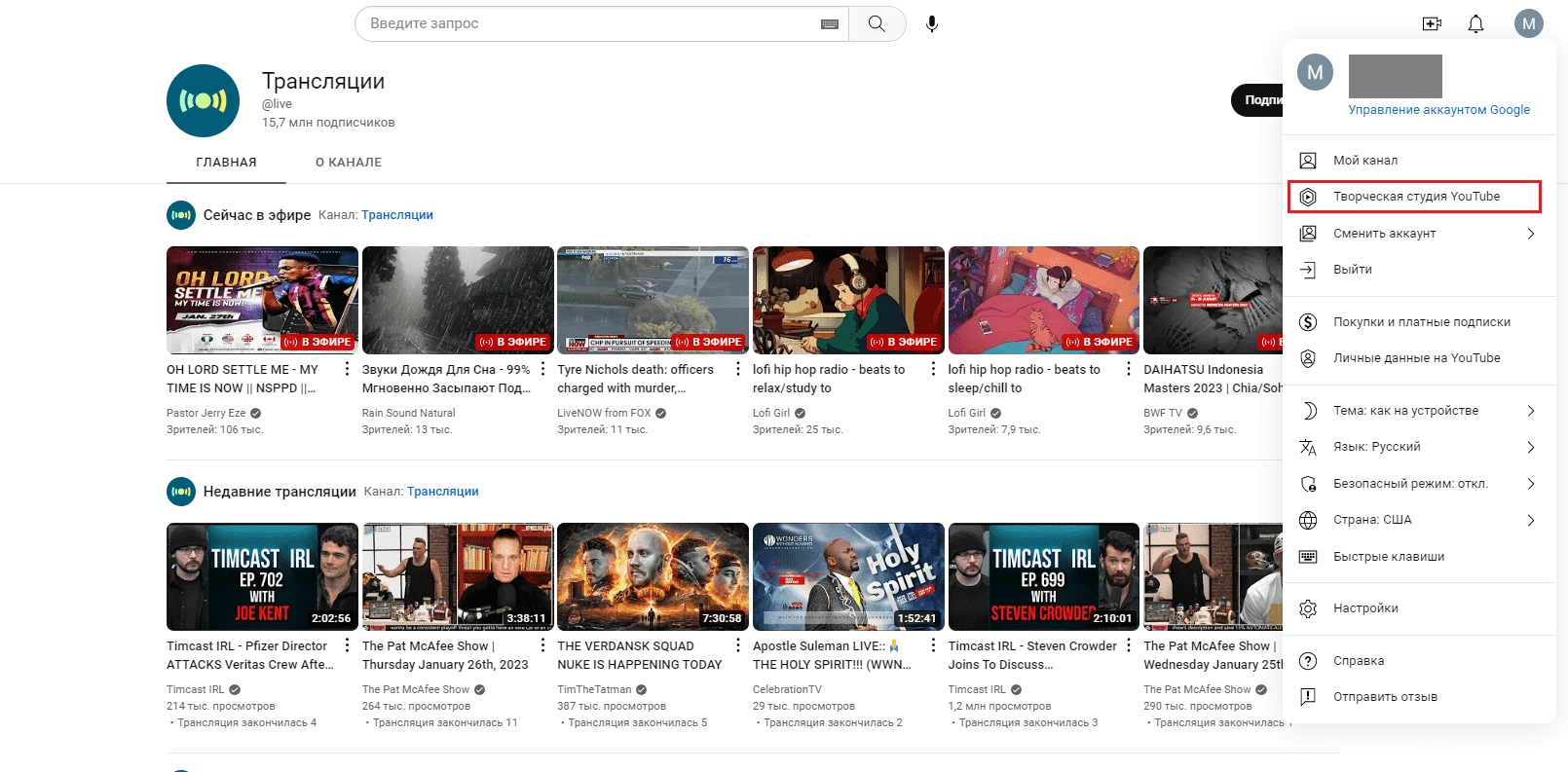
Task: Expand Язык: Русский submenu
Action: pos(1531,447)
